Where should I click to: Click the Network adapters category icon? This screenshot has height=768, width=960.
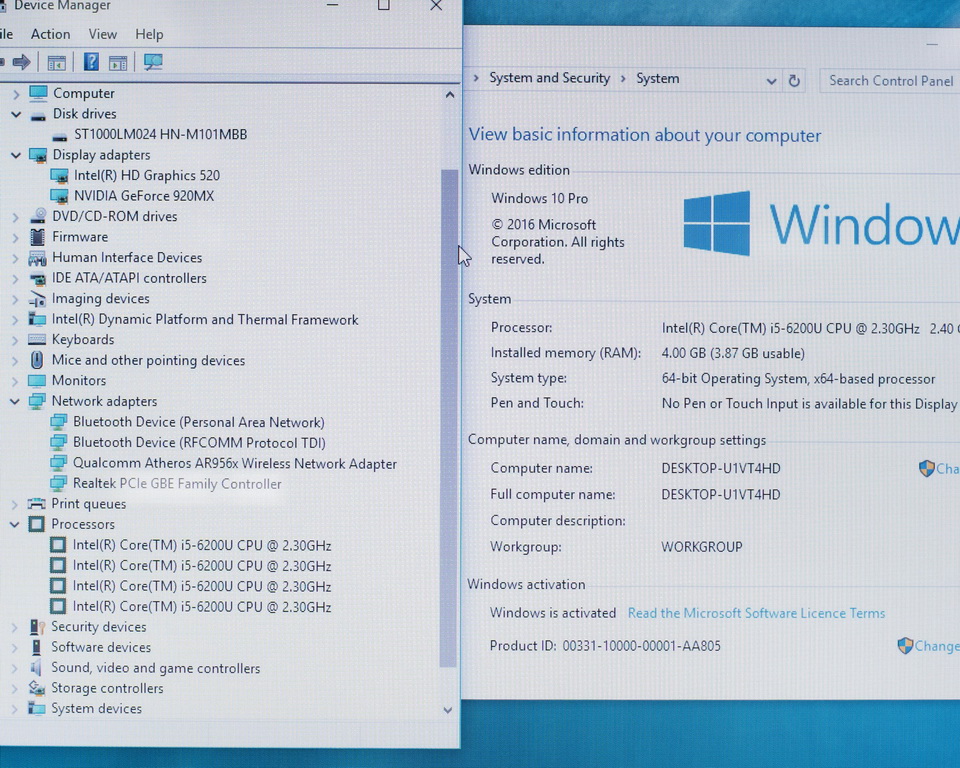coord(37,402)
